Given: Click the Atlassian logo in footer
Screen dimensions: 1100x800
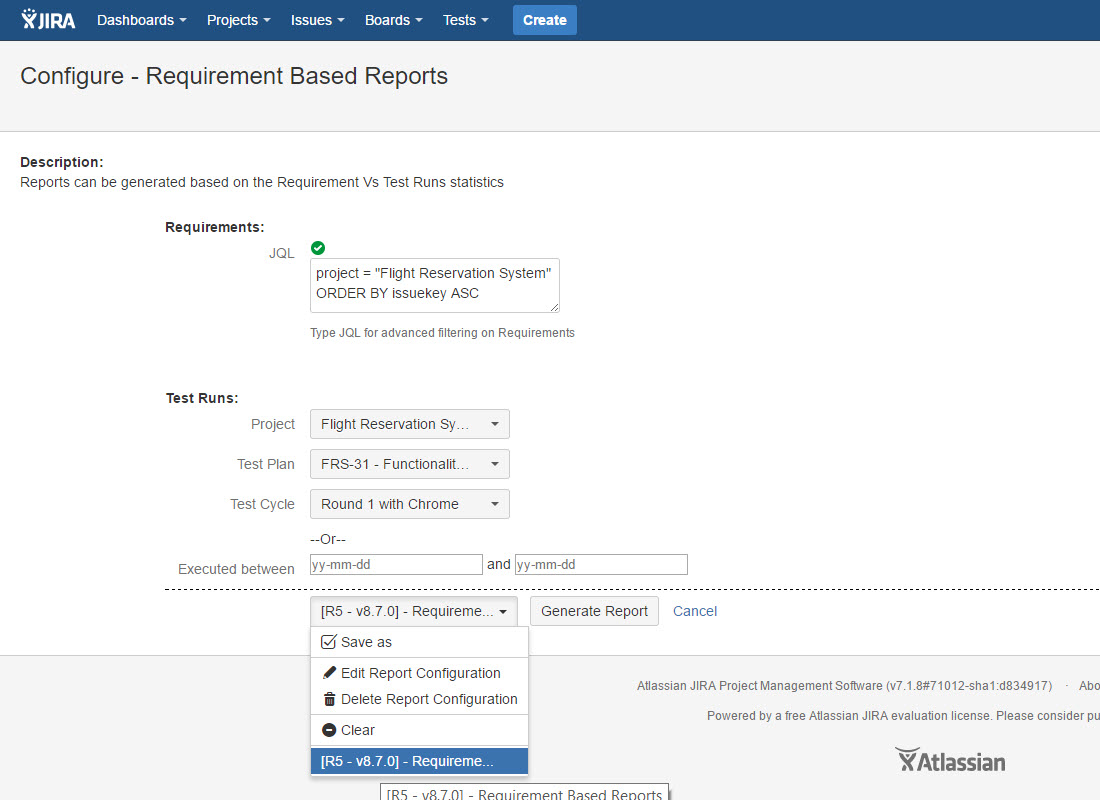Looking at the screenshot, I should [950, 761].
